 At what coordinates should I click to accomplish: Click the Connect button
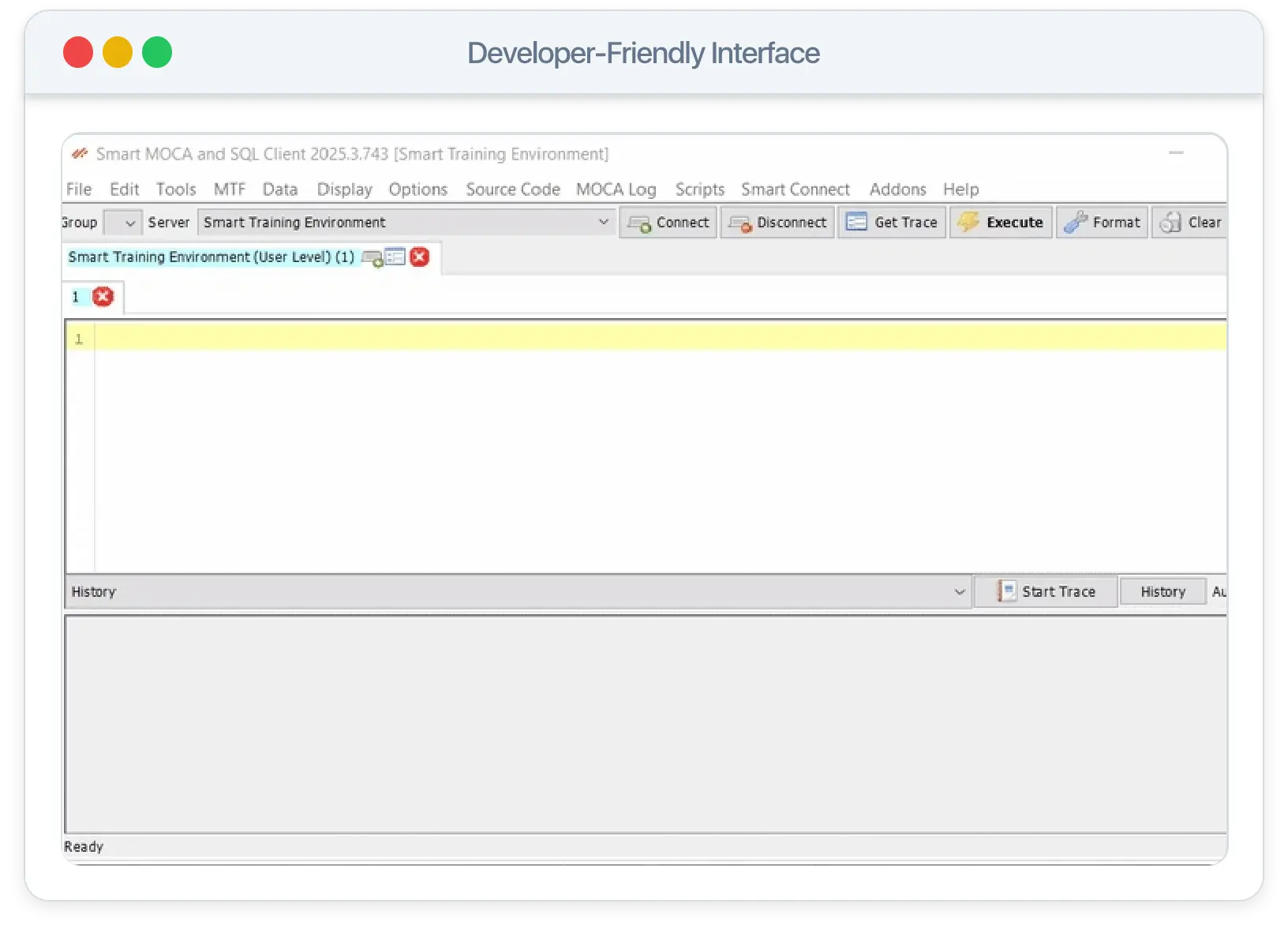point(668,223)
